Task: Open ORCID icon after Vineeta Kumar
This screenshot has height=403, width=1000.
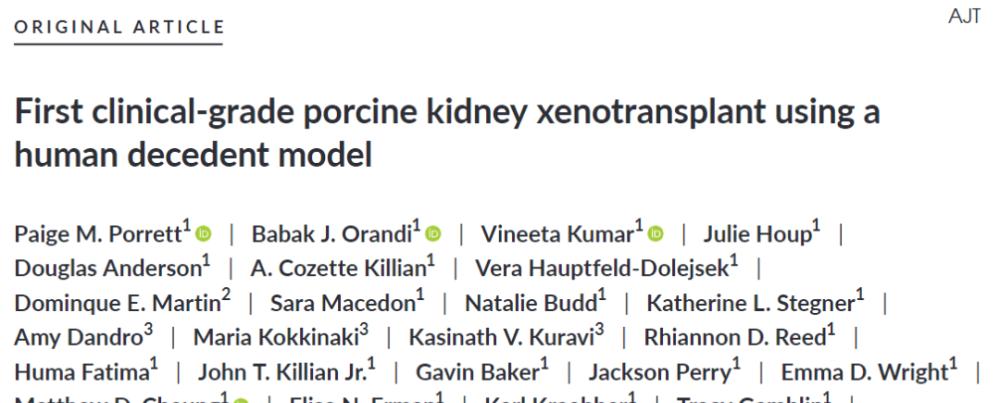Action: point(656,234)
